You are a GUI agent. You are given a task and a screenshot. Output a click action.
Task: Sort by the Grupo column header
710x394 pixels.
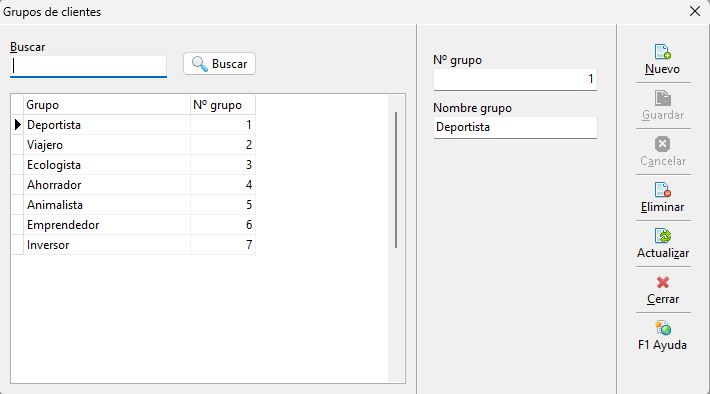(x=107, y=105)
